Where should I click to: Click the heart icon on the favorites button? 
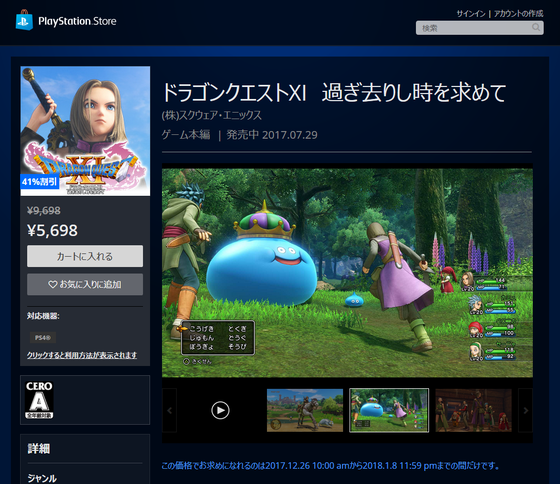[x=52, y=284]
